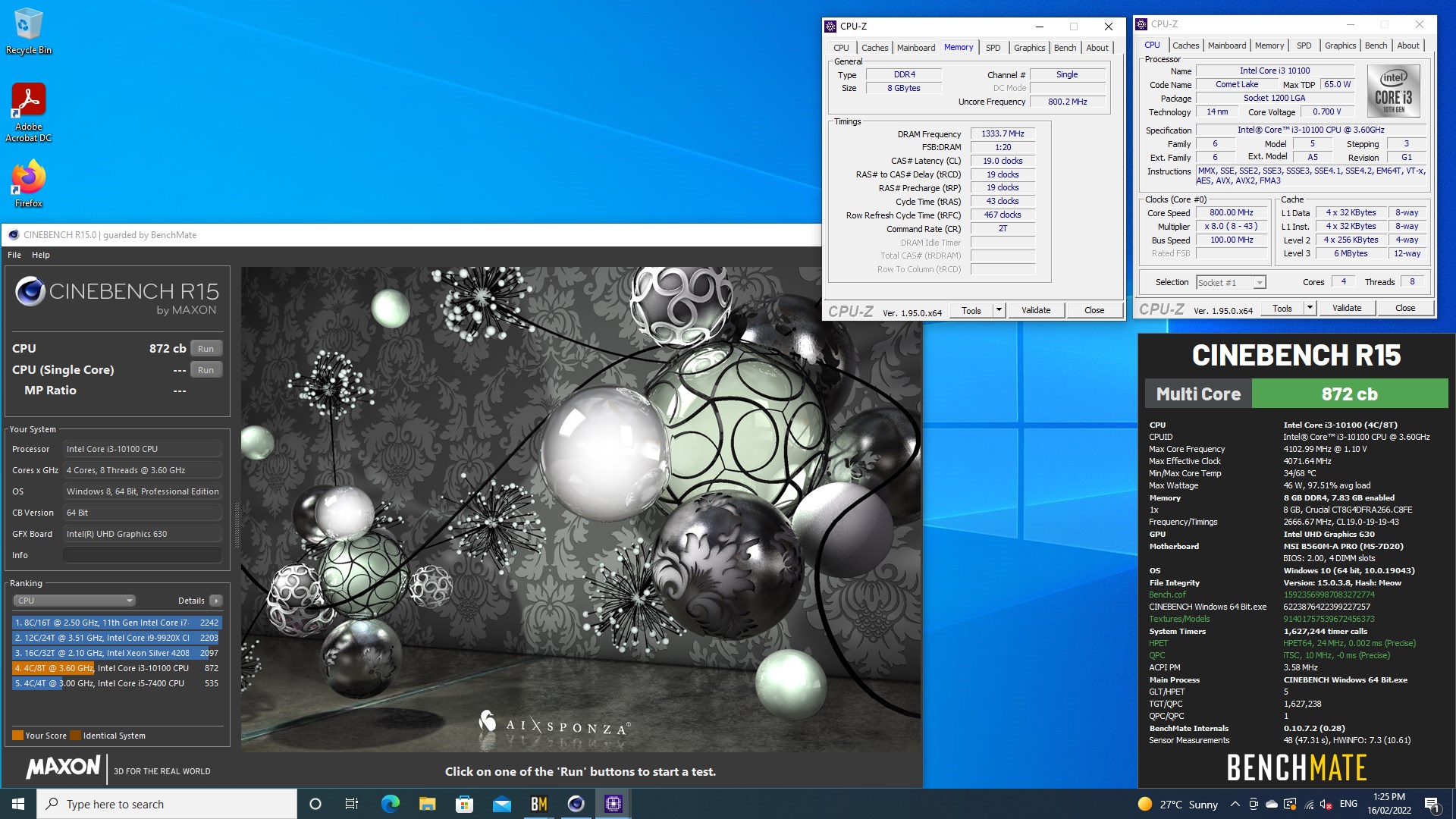Open the Socket #1 selection dropdown
The image size is (1456, 819).
pyautogui.click(x=1231, y=282)
